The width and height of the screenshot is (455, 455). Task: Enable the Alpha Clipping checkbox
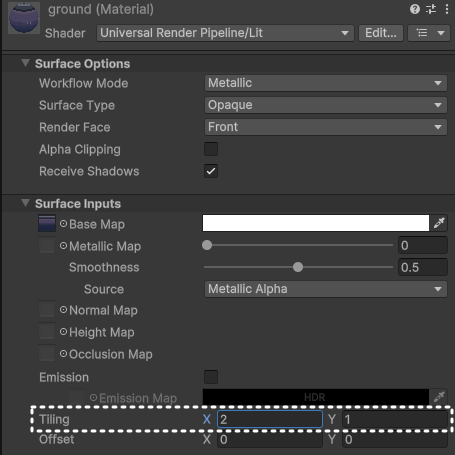pyautogui.click(x=211, y=149)
